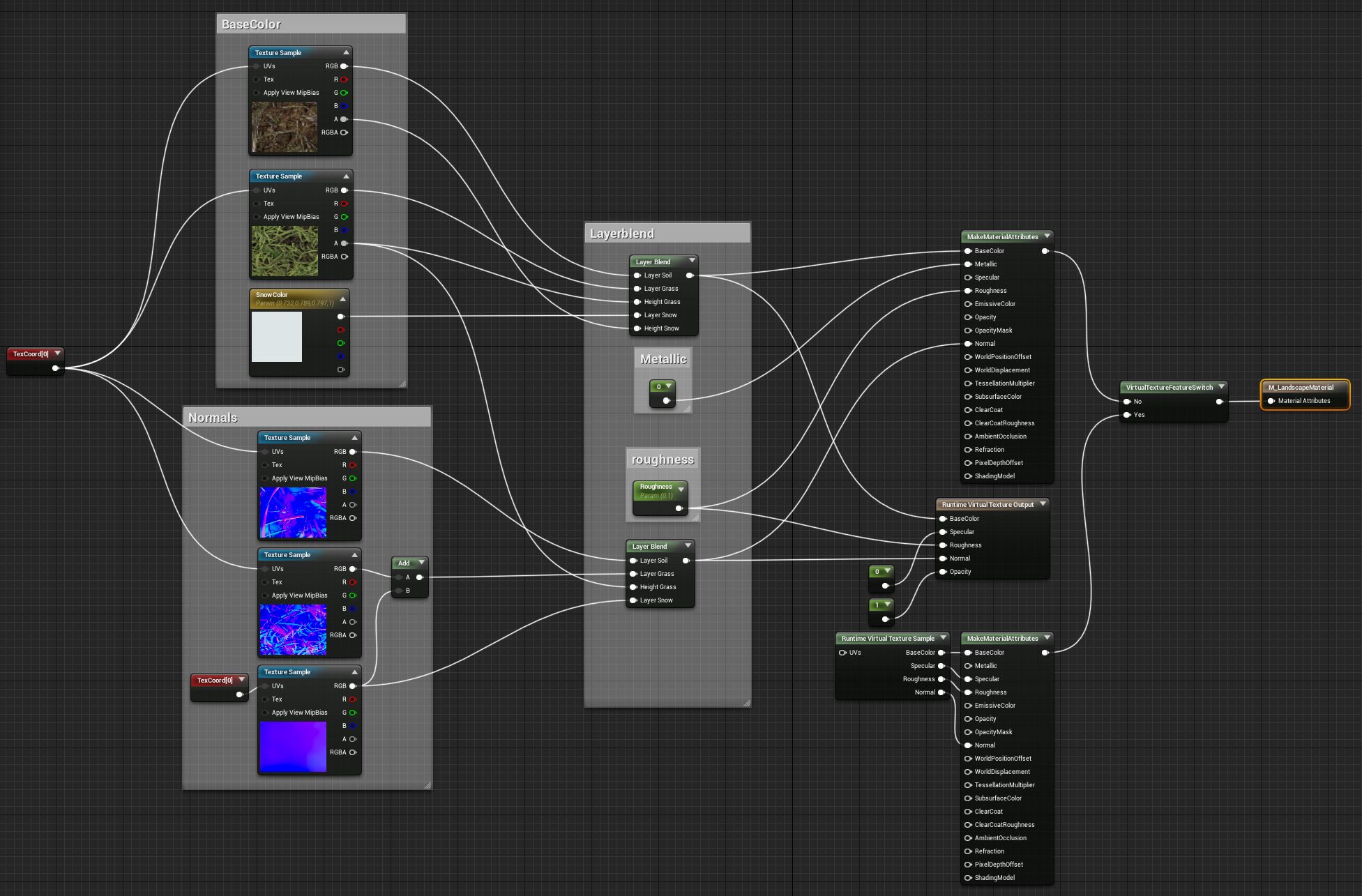Expand the VirtualTextureFeatureSwitch node arrow
The height and width of the screenshot is (896, 1362).
pos(1221,387)
